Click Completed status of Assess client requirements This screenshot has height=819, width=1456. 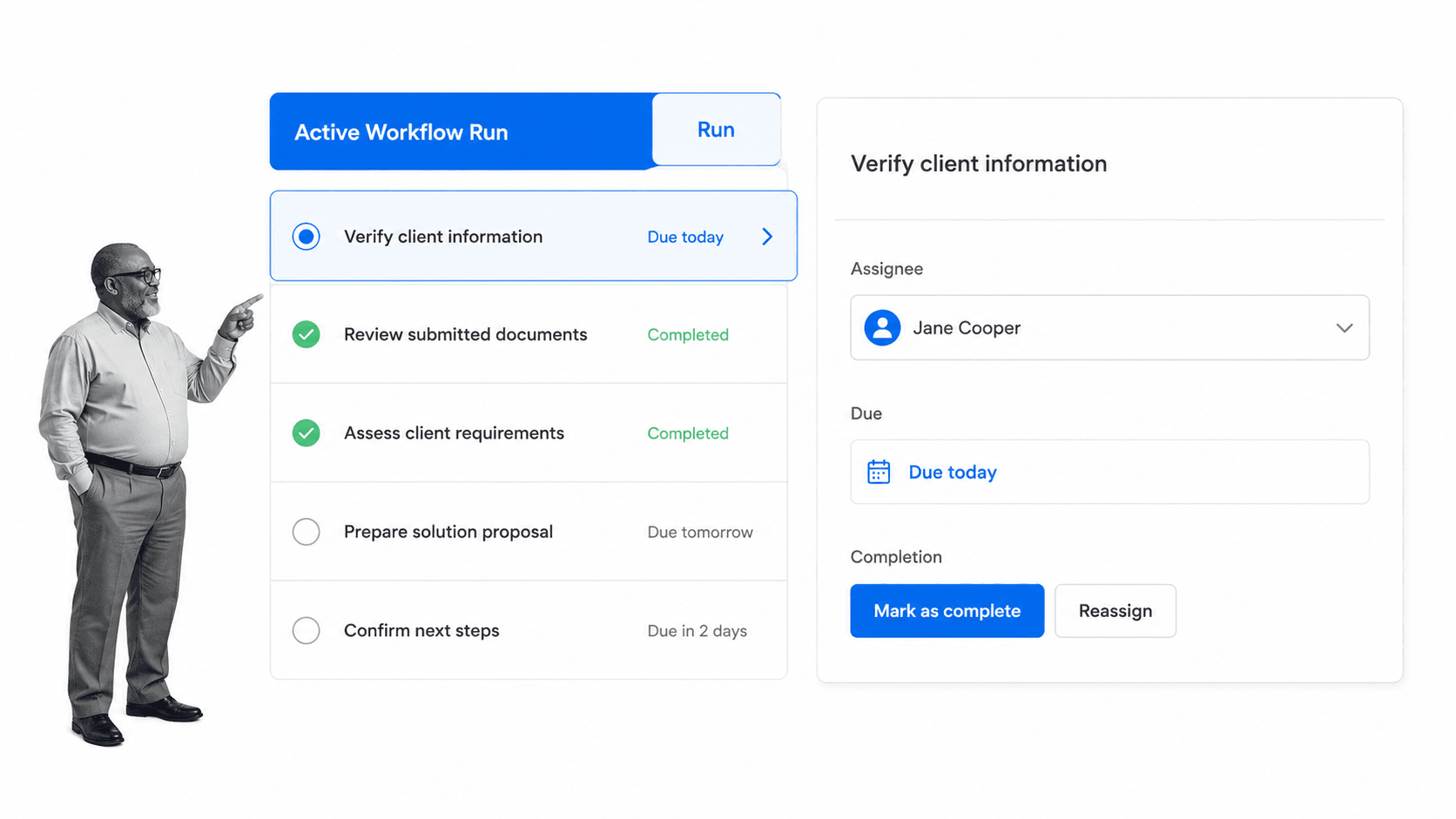(x=688, y=433)
